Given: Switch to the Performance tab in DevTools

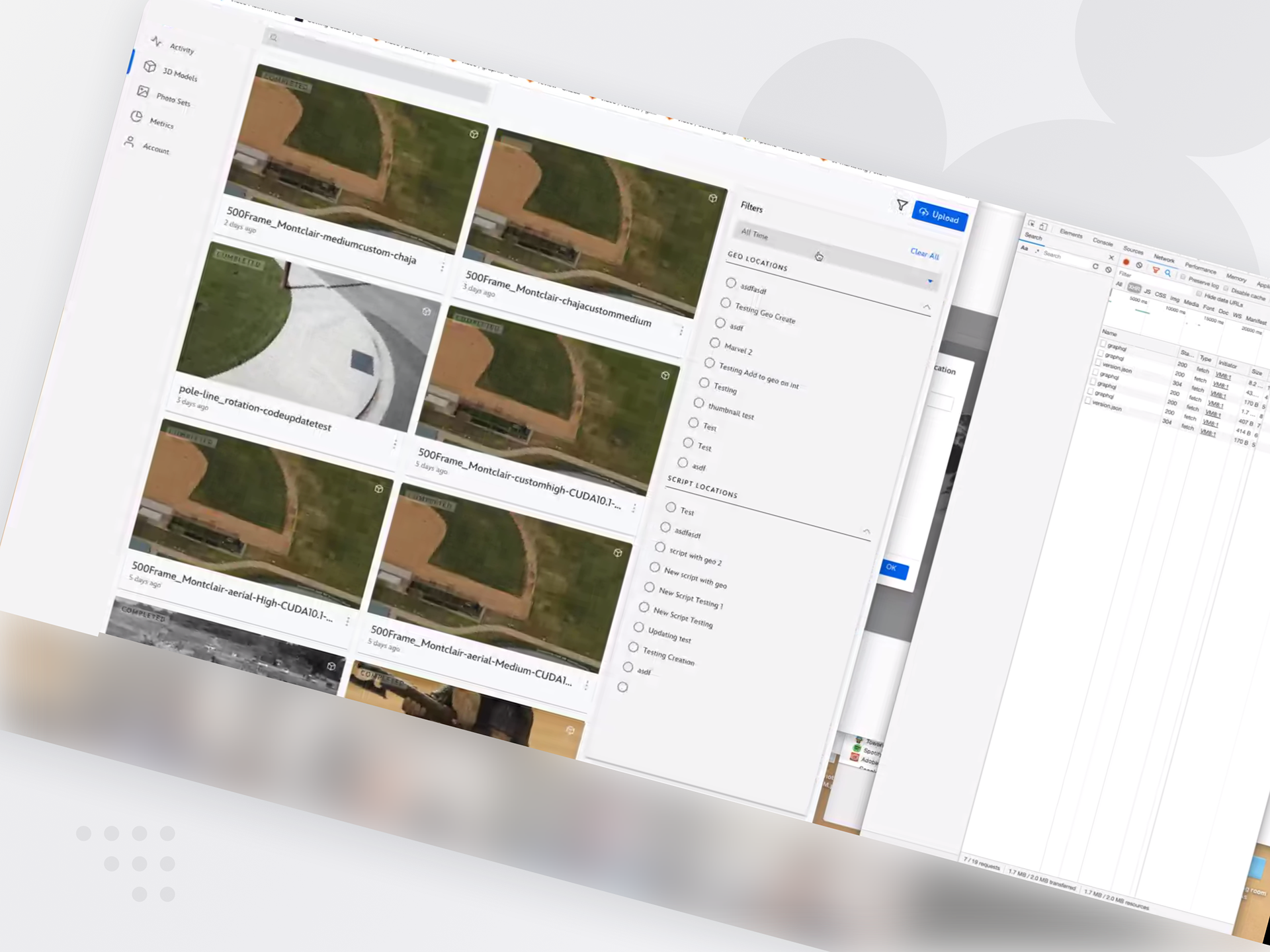Looking at the screenshot, I should (x=1201, y=268).
